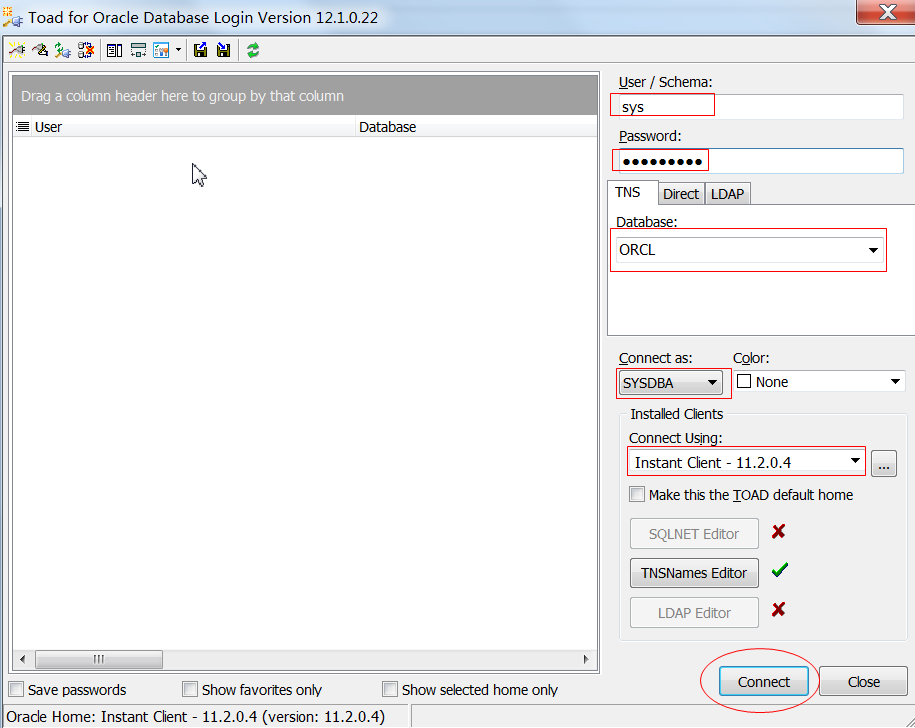Toggle the detail panel layout icon
915x728 pixels.
click(x=114, y=51)
